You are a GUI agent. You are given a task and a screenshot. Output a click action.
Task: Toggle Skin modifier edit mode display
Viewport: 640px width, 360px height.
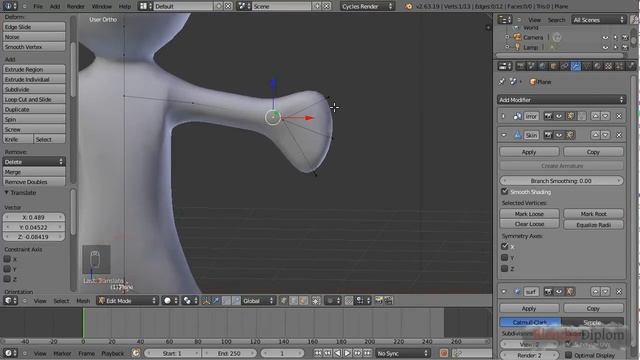pyautogui.click(x=570, y=135)
